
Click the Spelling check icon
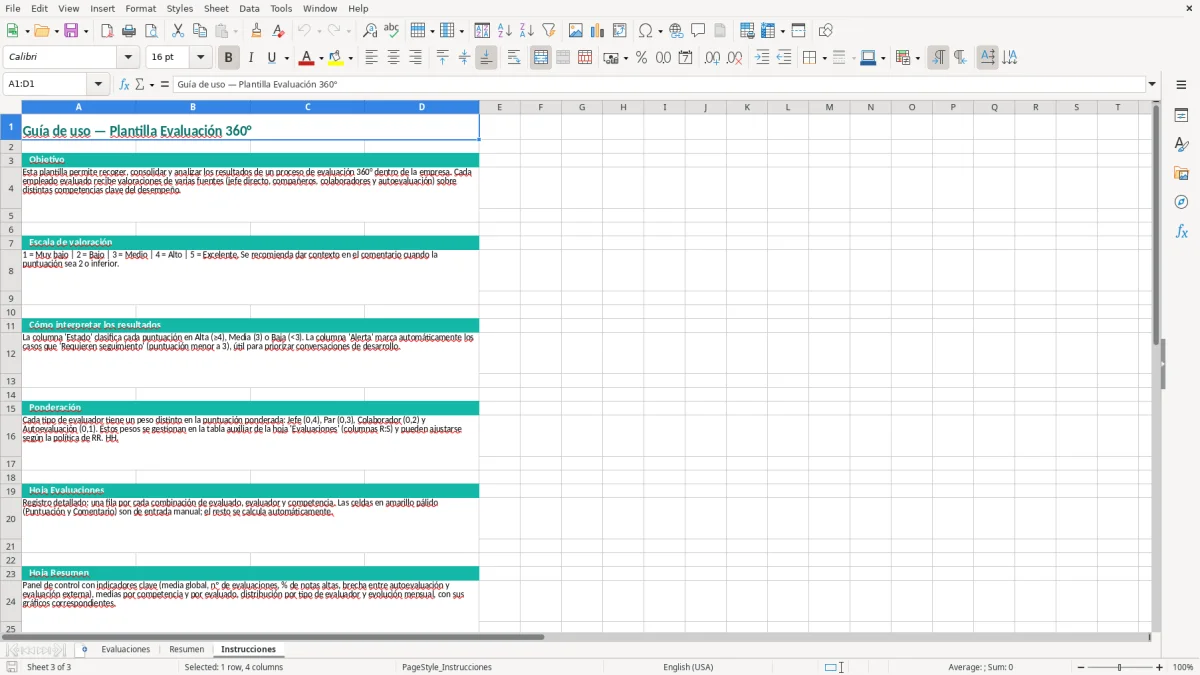point(392,31)
